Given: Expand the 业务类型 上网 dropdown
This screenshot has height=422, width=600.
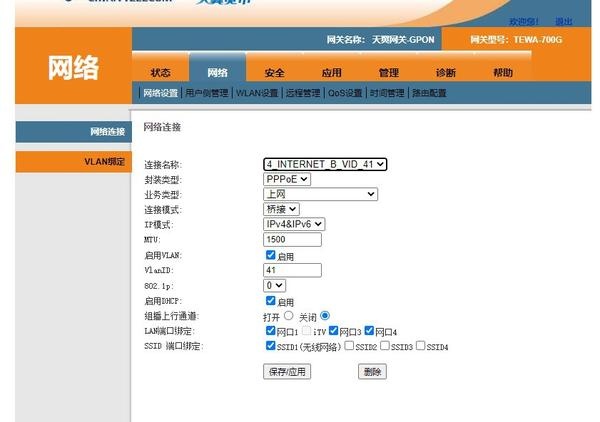Looking at the screenshot, I should click(x=320, y=194).
